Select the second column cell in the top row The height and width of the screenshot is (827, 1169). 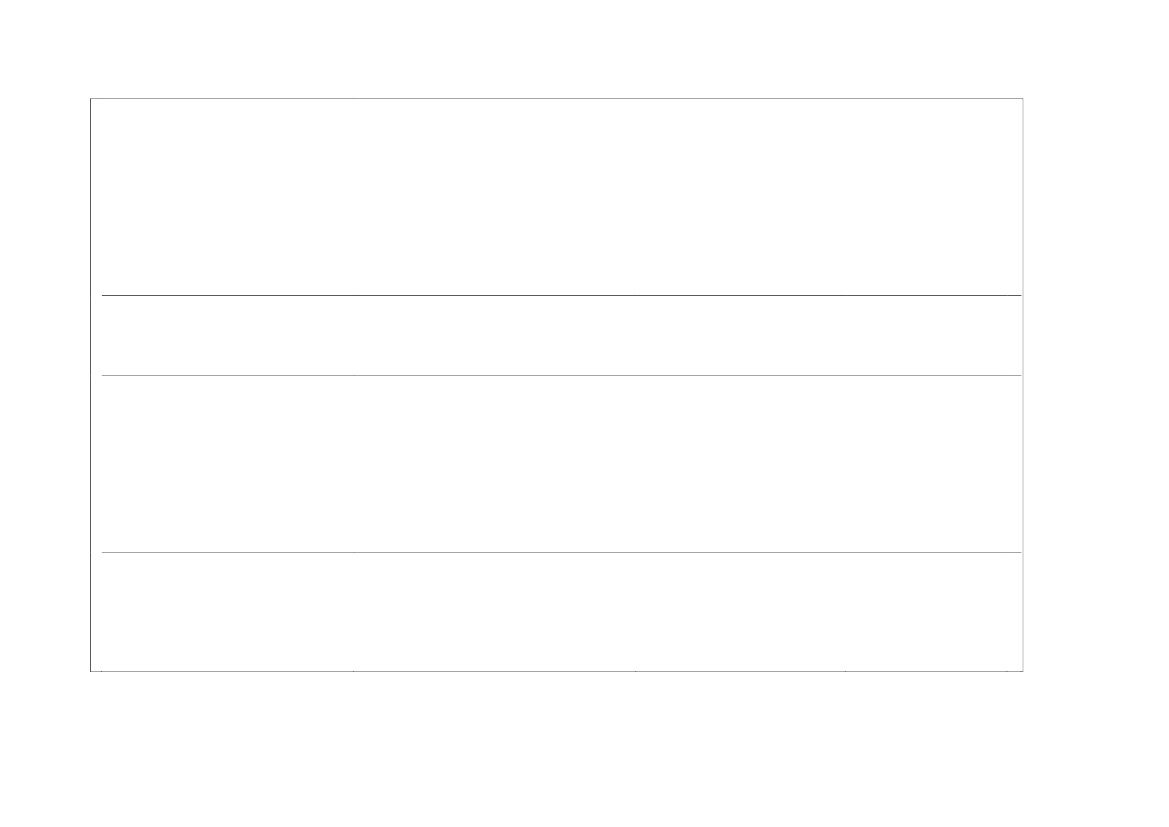pyautogui.click(x=494, y=197)
